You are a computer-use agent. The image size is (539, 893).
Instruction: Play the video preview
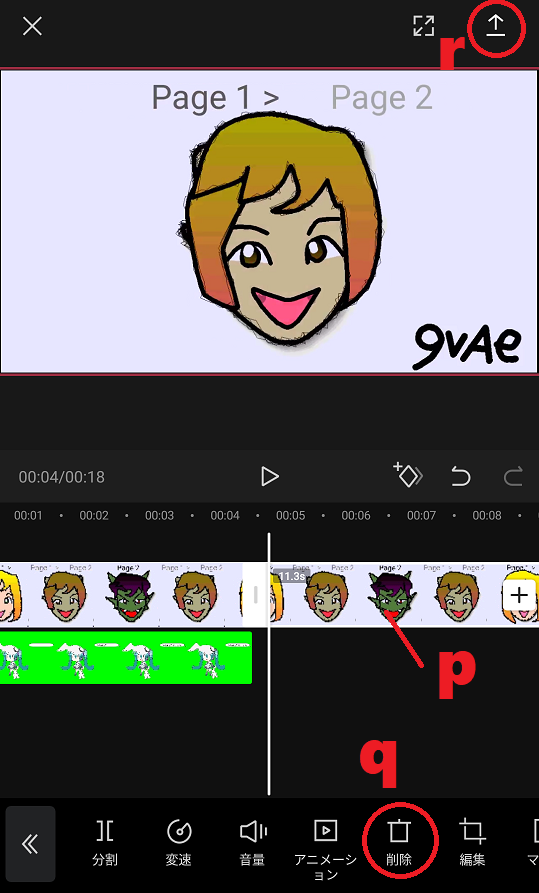270,477
